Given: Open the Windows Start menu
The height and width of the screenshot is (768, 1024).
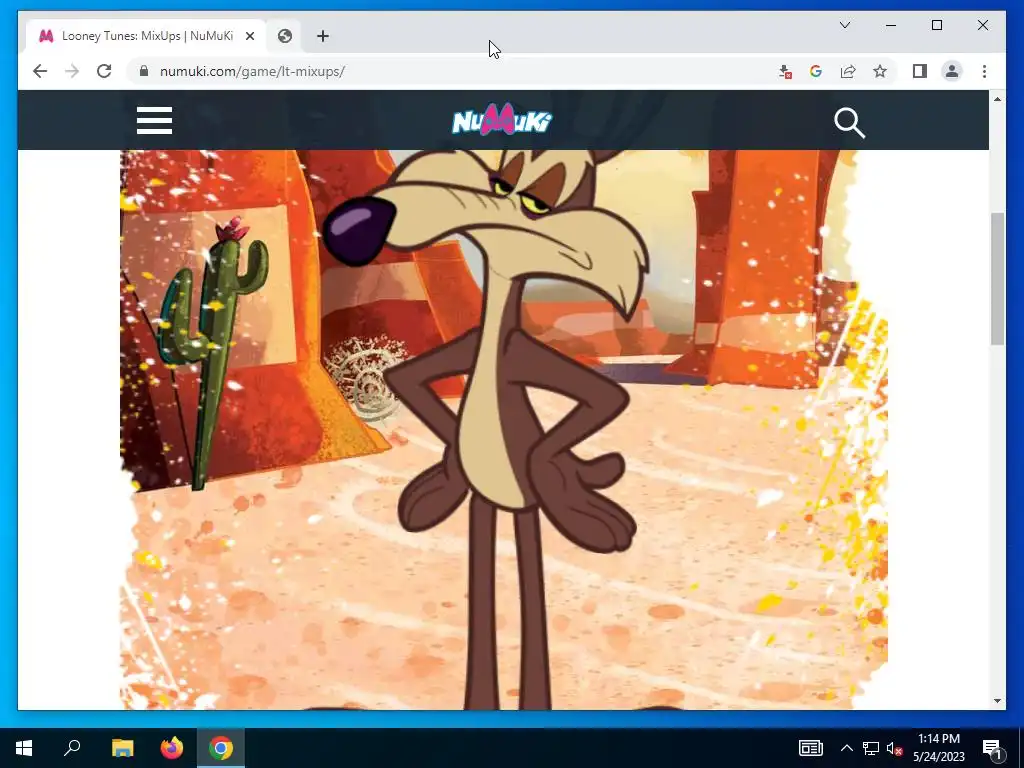Looking at the screenshot, I should pos(24,748).
